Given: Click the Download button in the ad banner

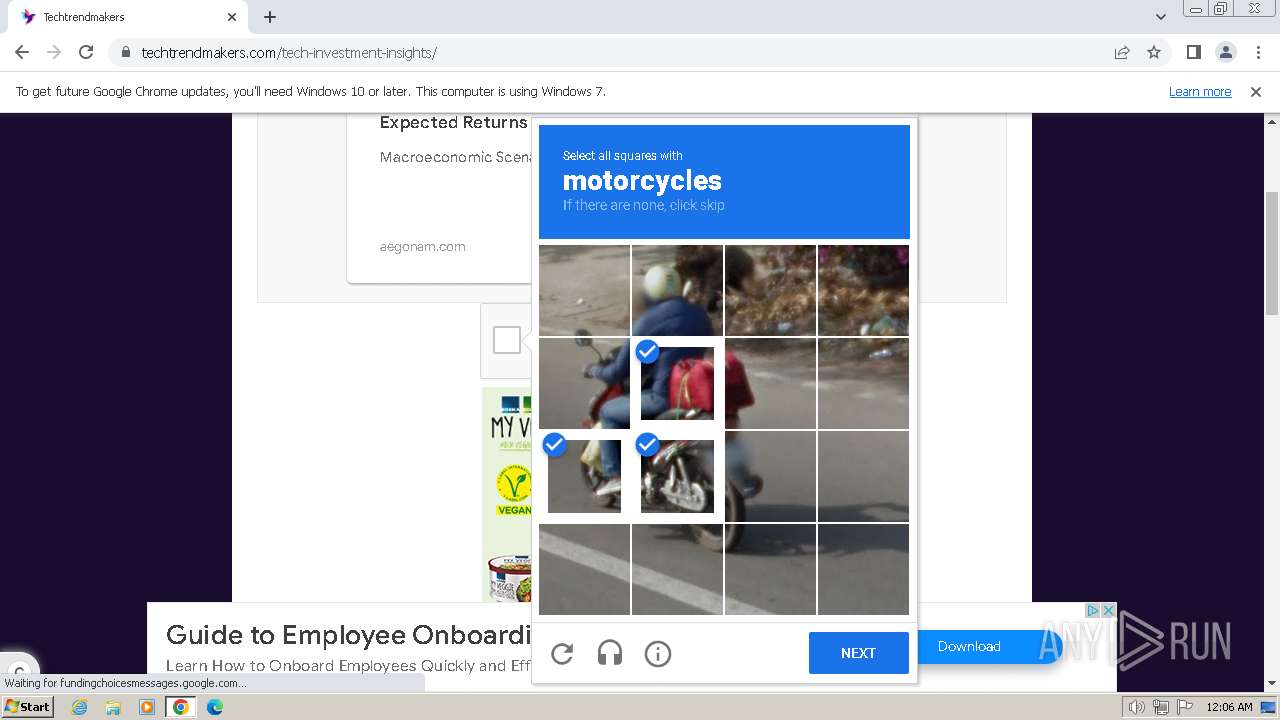Looking at the screenshot, I should [969, 646].
